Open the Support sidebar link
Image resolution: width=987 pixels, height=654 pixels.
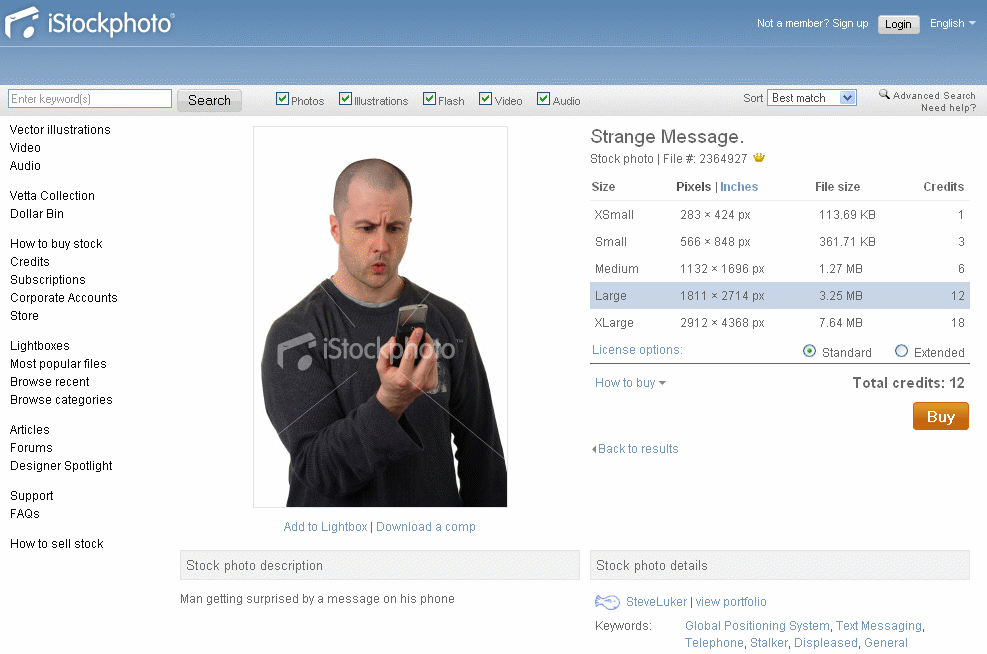[31, 496]
